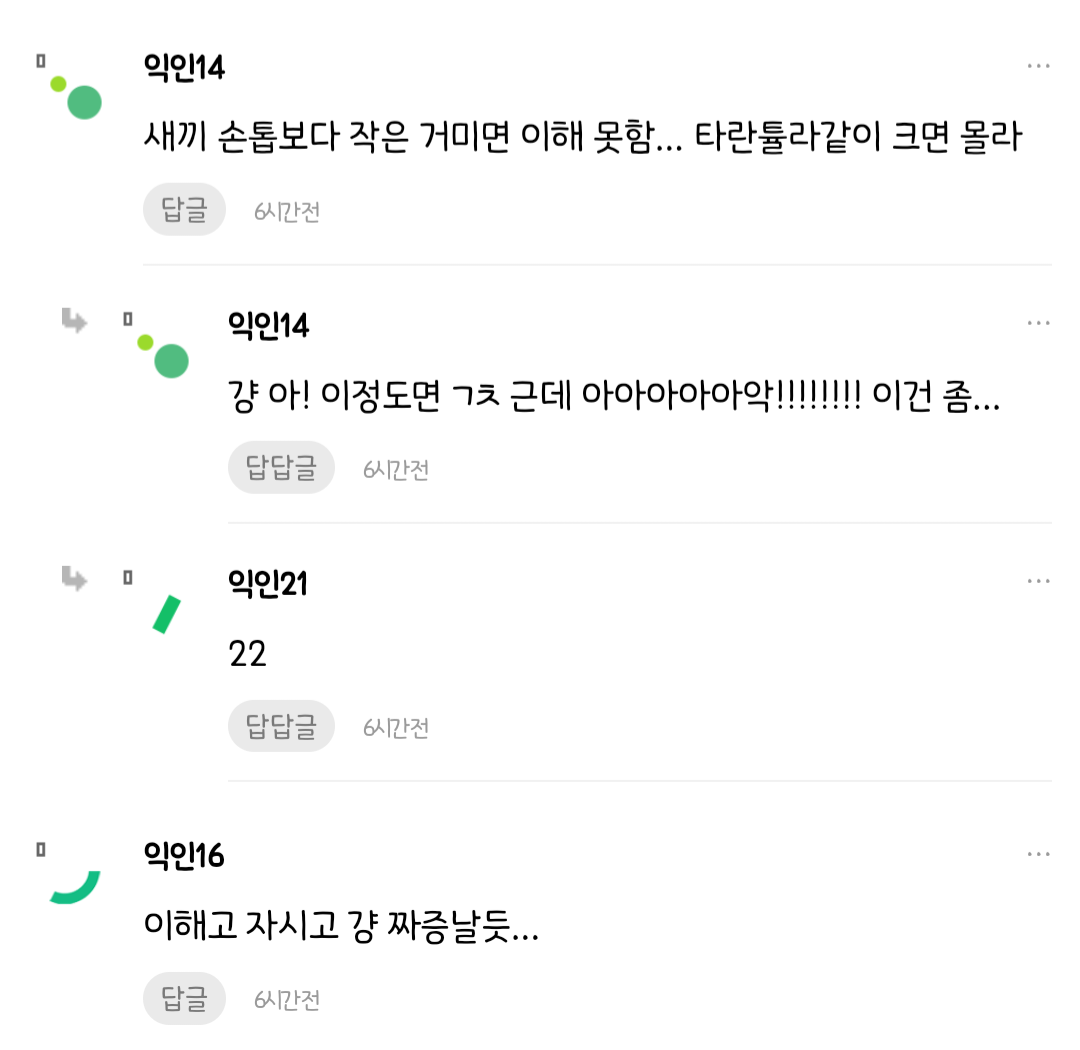Screen dimensions: 1080x1050
Task: Click the 답답글 button under 익인14's reply
Action: 281,467
